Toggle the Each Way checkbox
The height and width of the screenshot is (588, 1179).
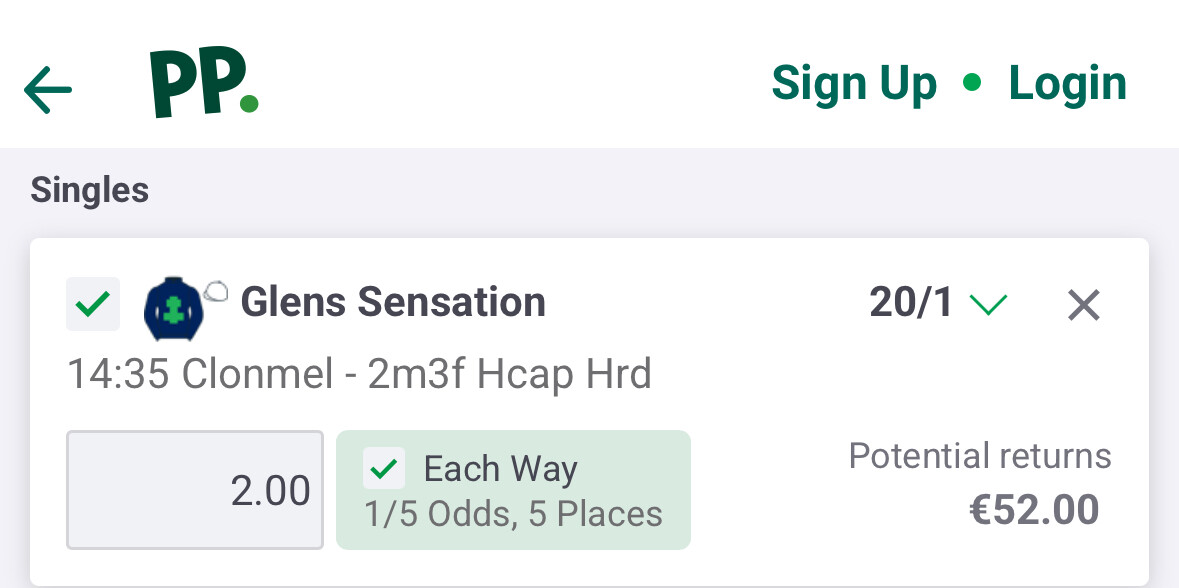385,467
